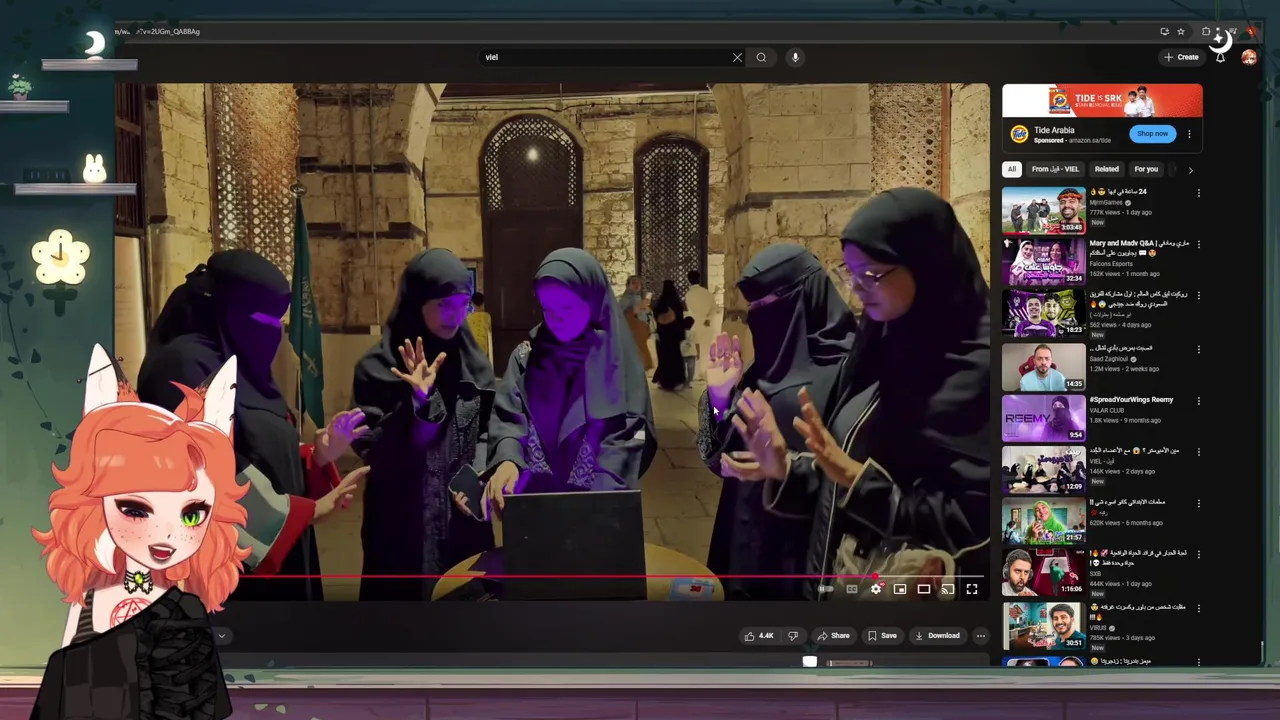Clear the YouTube search box text
Image resolution: width=1280 pixels, height=720 pixels.
click(737, 57)
